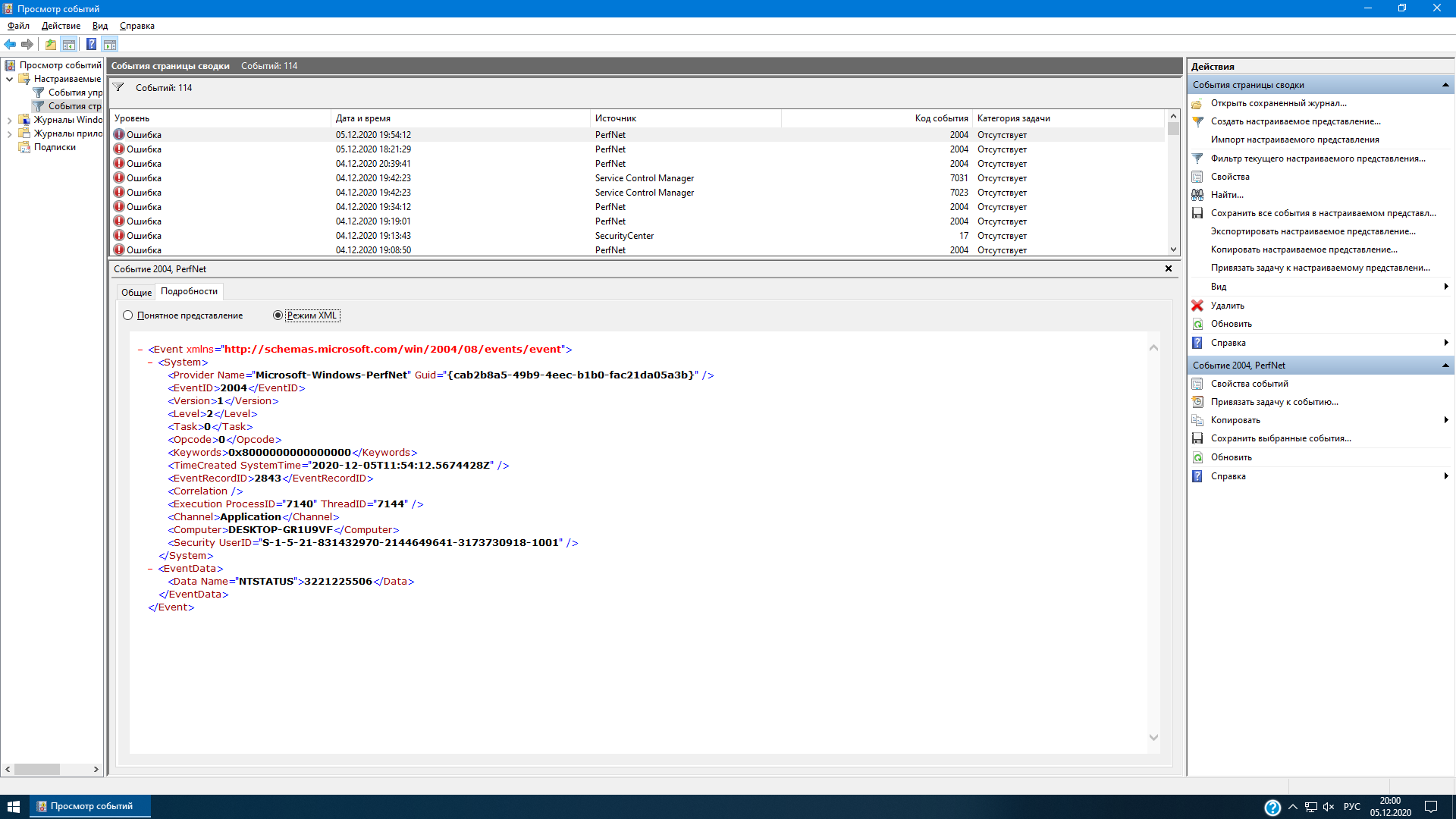Collapse the Событие 2004, PerfNet actions section

click(1445, 366)
